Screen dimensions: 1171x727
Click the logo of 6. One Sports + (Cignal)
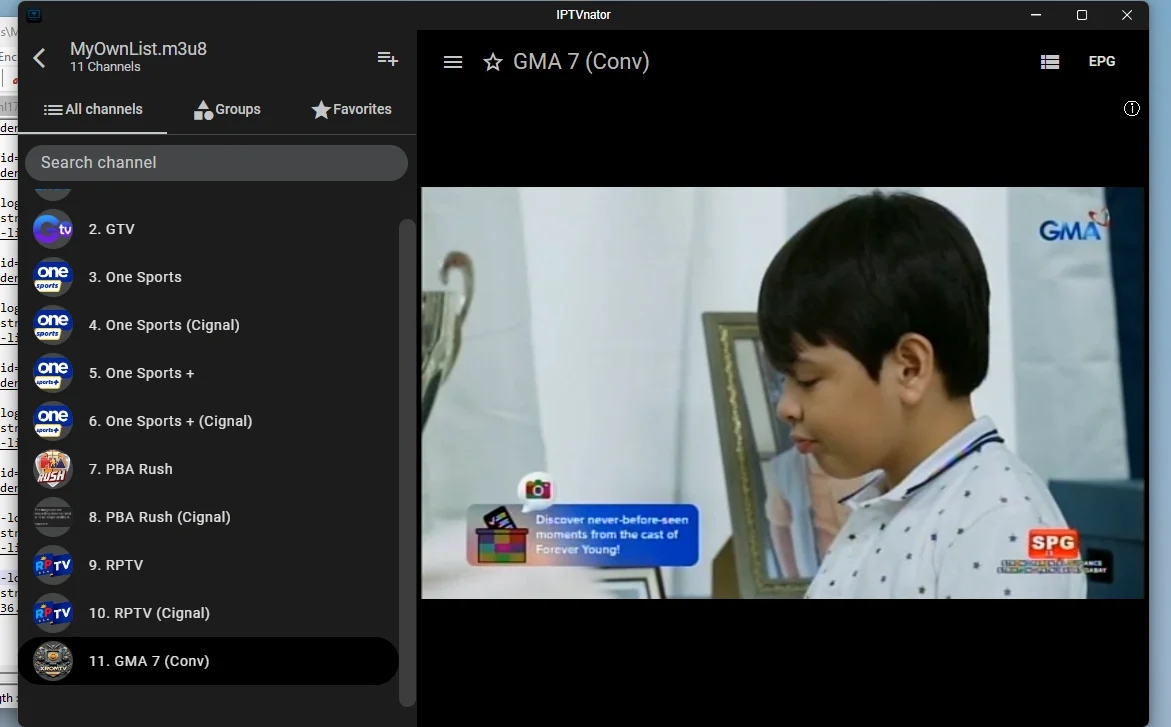pyautogui.click(x=53, y=421)
